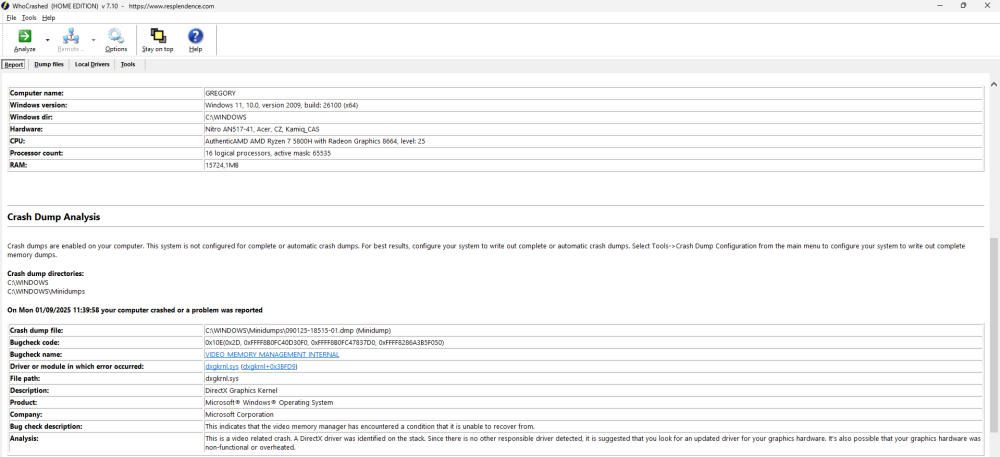Click the scrollbar up arrow

click(x=994, y=83)
